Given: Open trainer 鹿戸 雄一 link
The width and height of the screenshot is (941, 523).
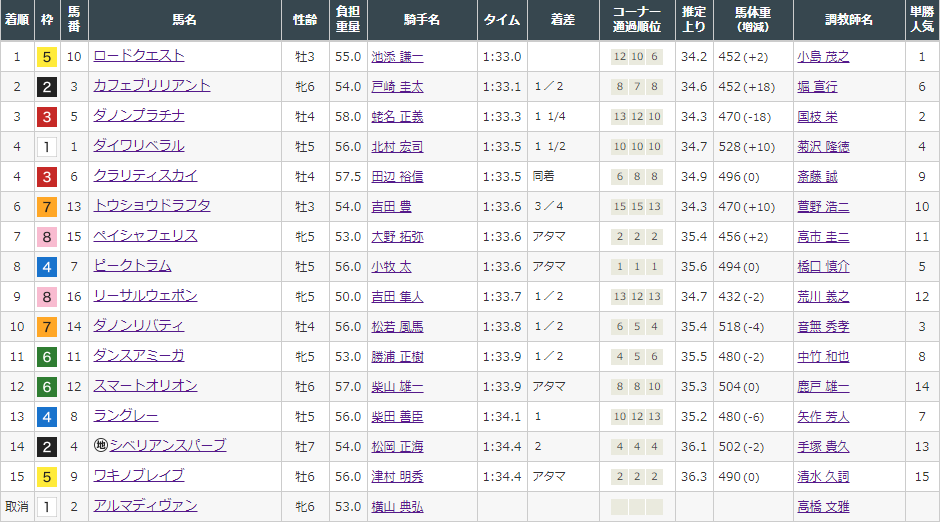Looking at the screenshot, I should click(823, 387).
